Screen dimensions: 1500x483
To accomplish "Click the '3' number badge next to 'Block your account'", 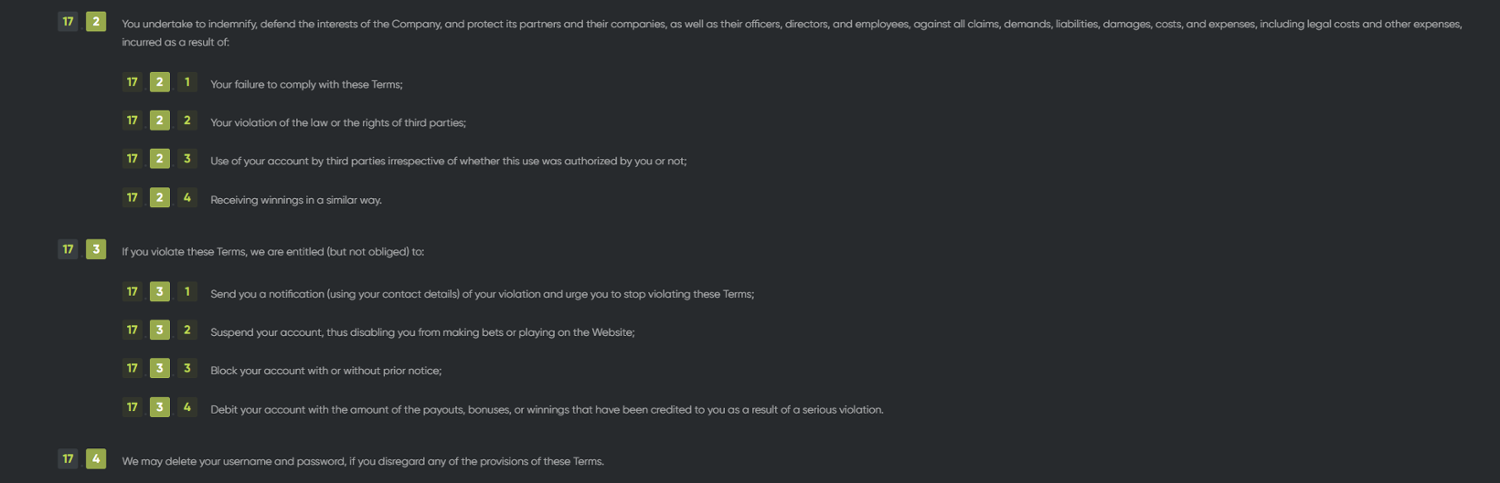I will click(x=187, y=369).
